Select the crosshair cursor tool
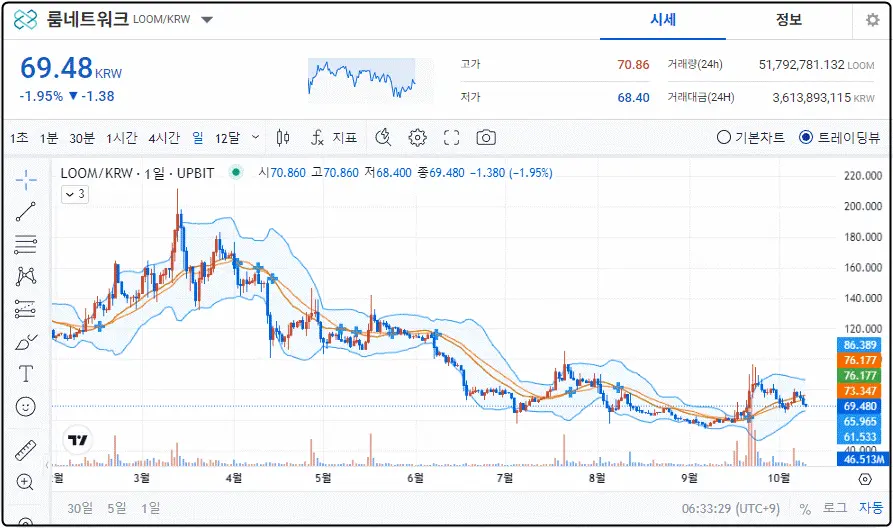This screenshot has width=893, height=528. pos(26,180)
